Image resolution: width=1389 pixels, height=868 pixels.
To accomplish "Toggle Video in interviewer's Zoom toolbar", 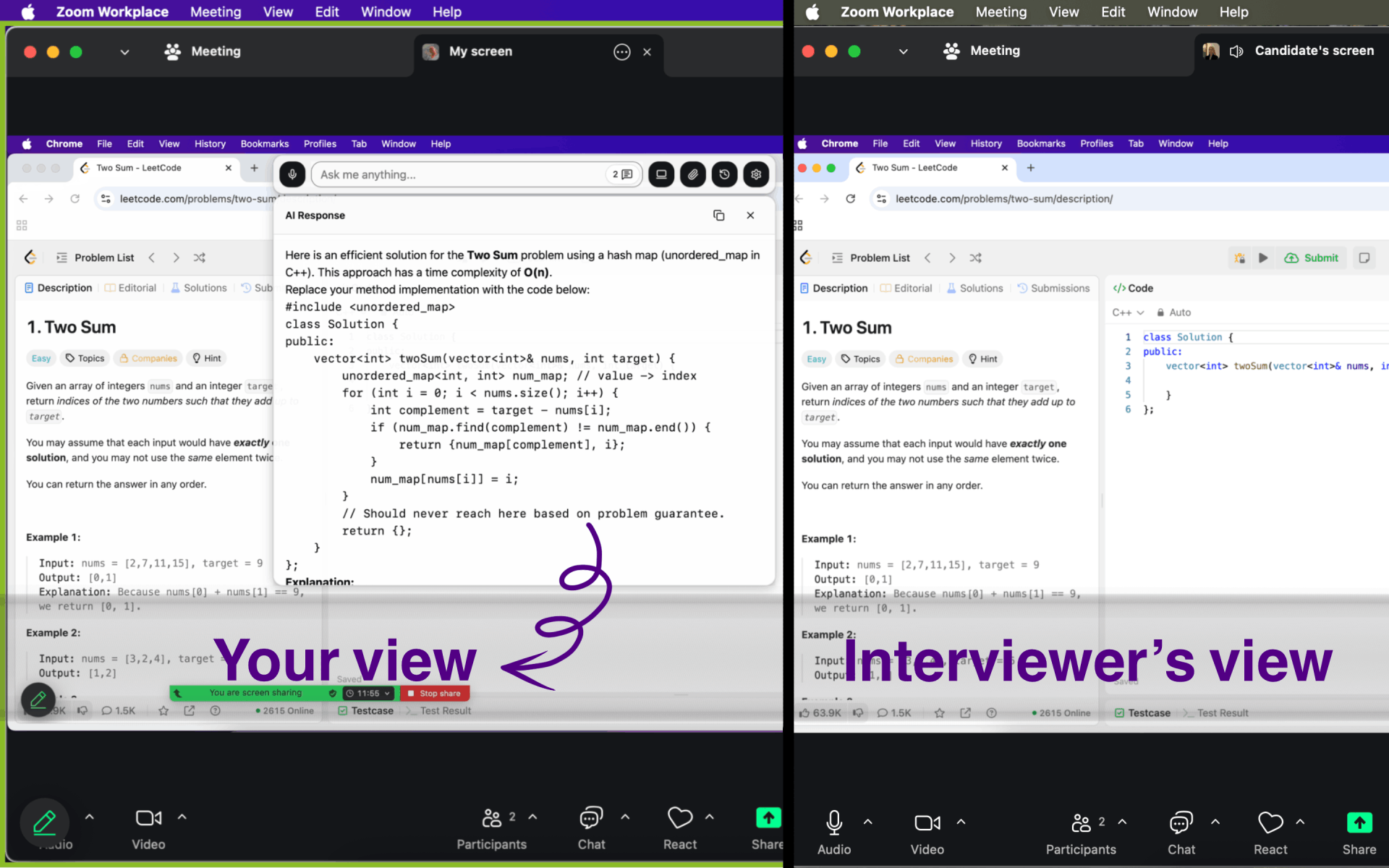I will tap(927, 833).
